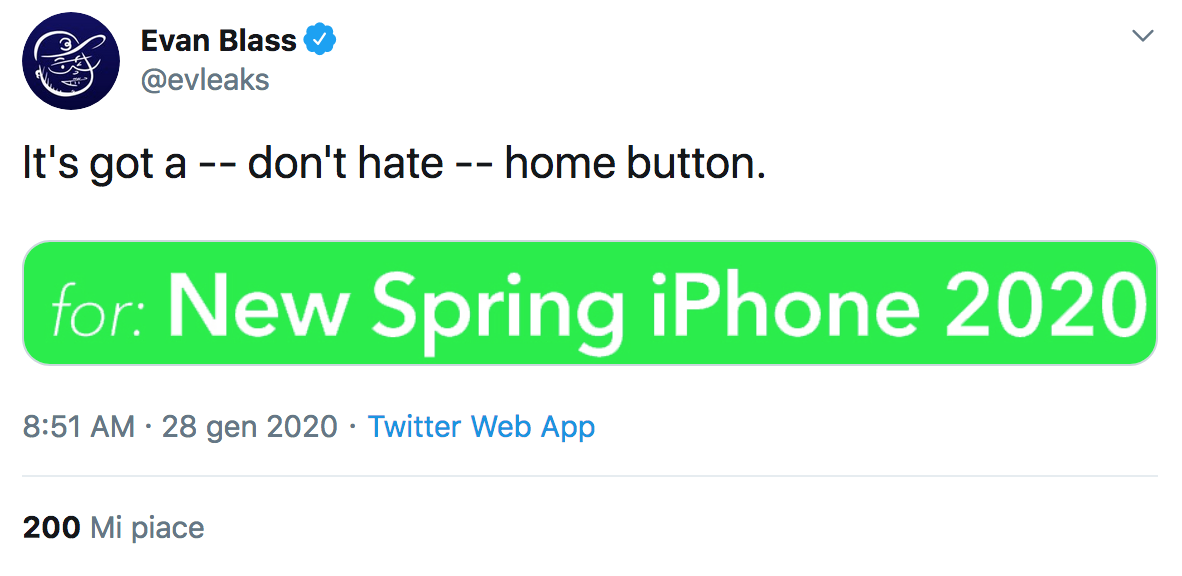Click the "don't hate" phrase in tweet

(345, 164)
